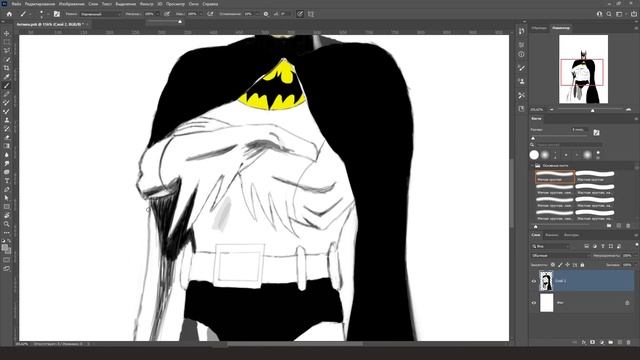Click the search icon at top right
The image size is (640, 360).
(x=609, y=14)
